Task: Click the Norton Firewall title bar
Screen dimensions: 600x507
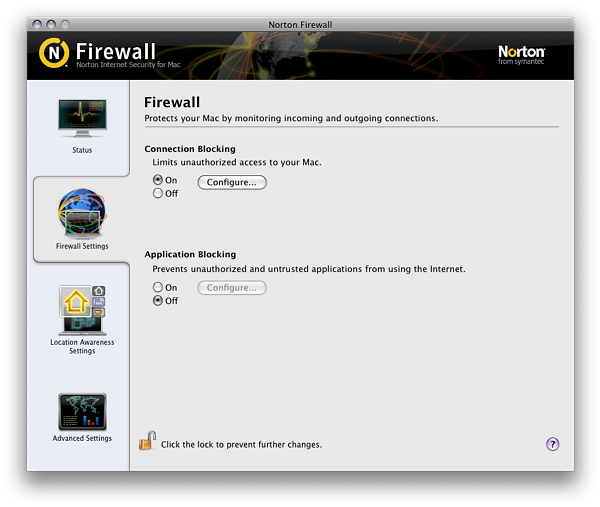Action: click(300, 24)
